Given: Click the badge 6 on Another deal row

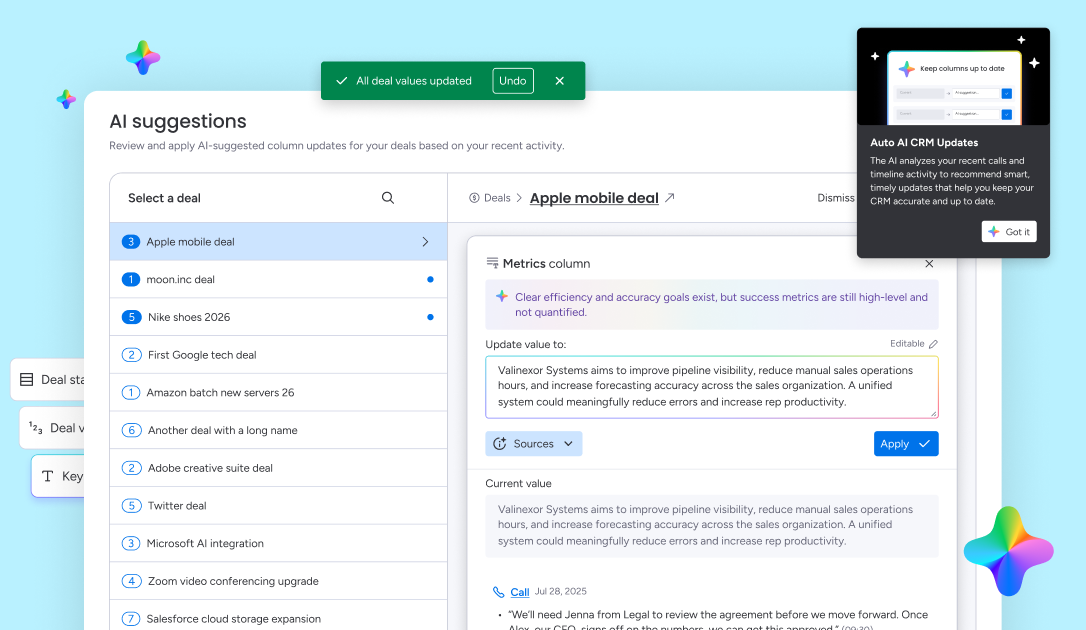Looking at the screenshot, I should point(132,431).
